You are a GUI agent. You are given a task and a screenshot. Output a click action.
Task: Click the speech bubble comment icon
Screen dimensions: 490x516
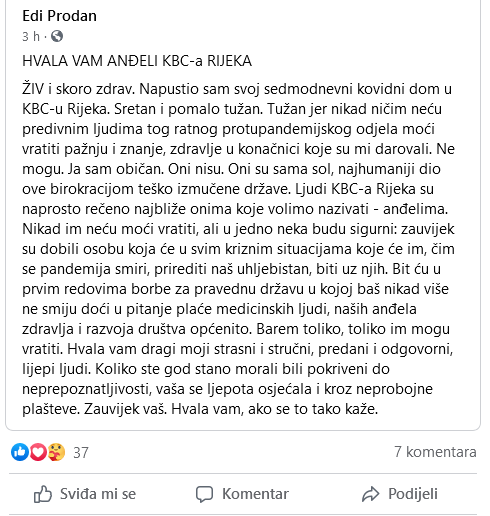click(x=204, y=494)
